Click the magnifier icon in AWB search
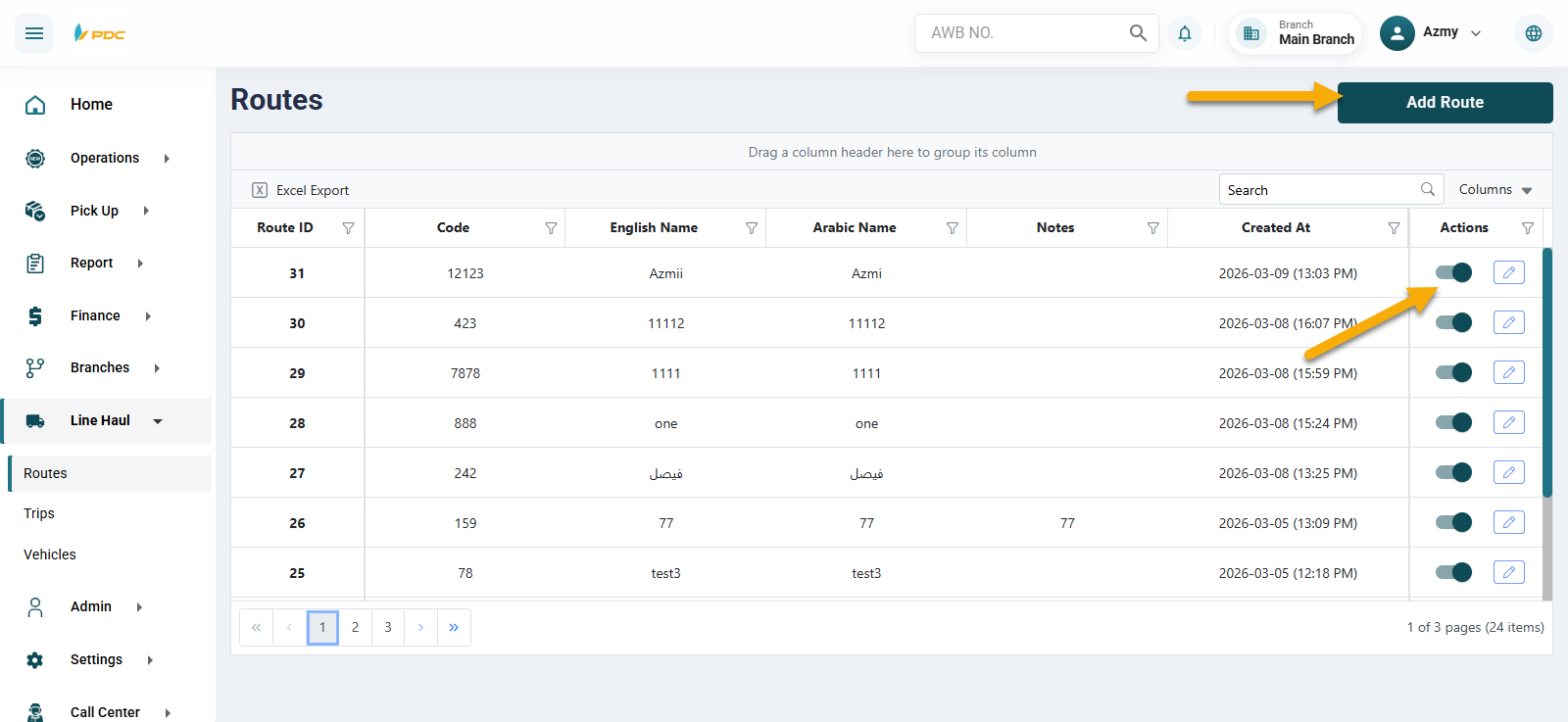Image resolution: width=1568 pixels, height=722 pixels. pyautogui.click(x=1138, y=32)
